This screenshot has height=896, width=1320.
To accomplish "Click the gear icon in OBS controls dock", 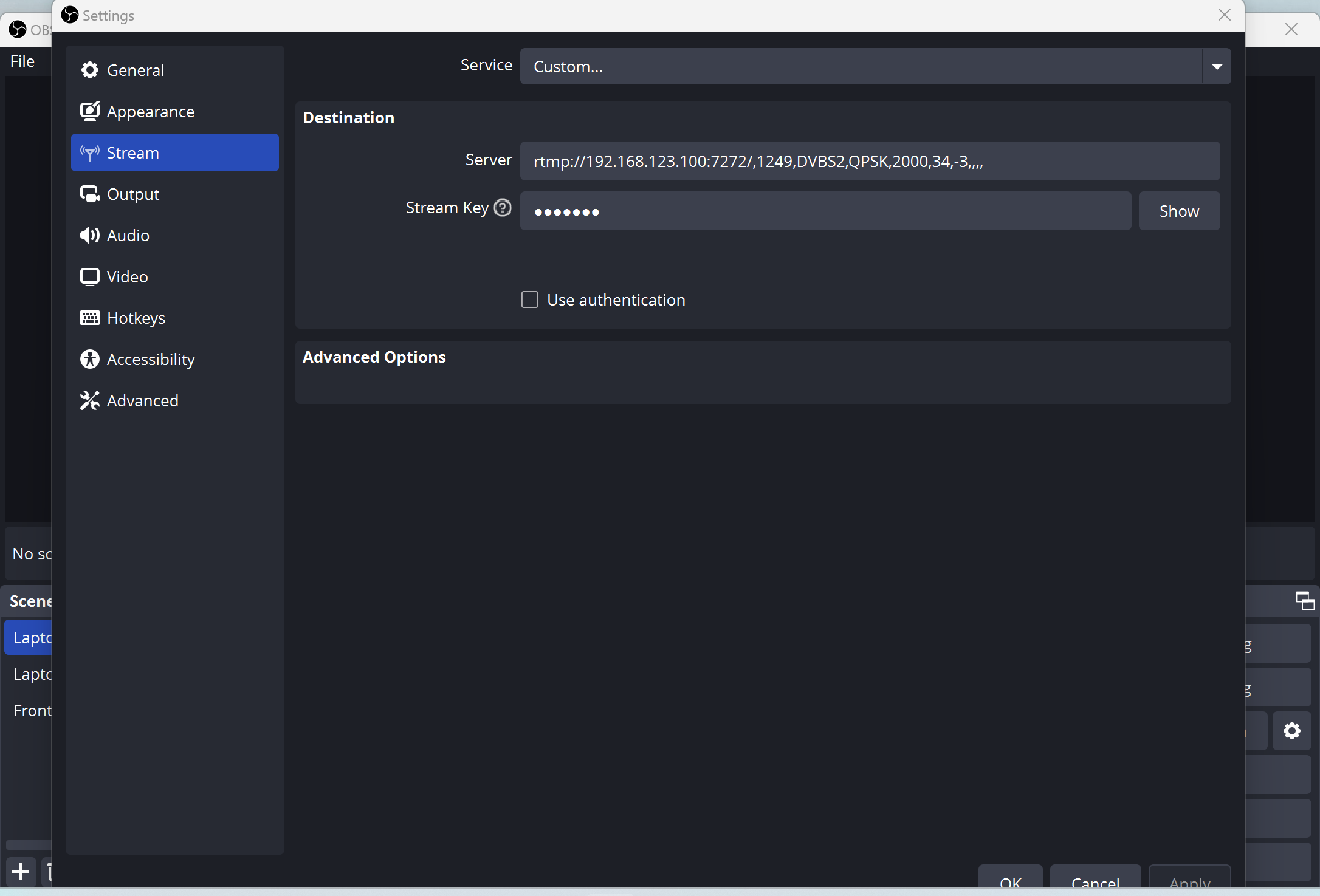I will click(1292, 730).
